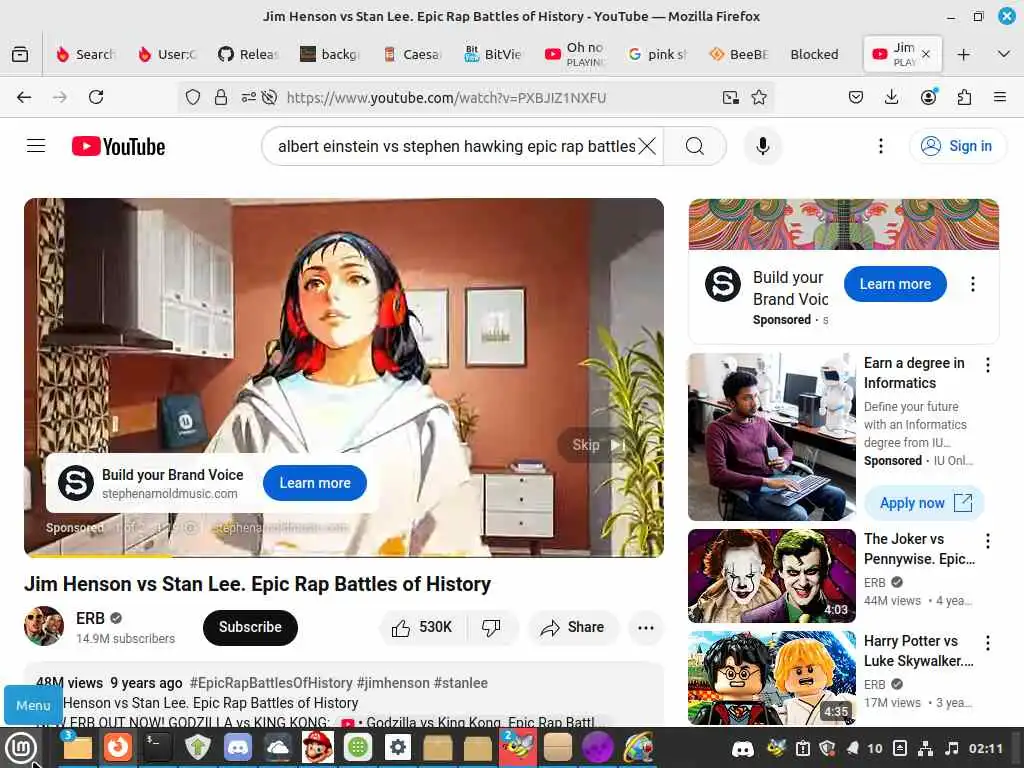
Task: Close the active Jim Henson tab
Action: [926, 54]
